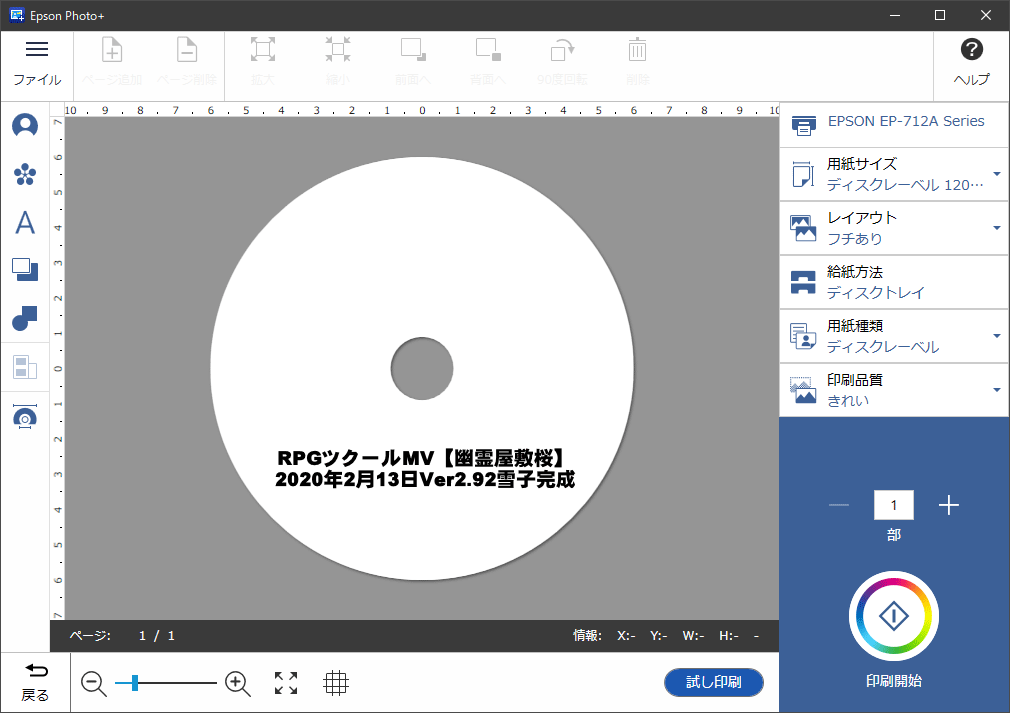This screenshot has height=713, width=1010.
Task: Open the 給紙方法 paper source setting
Action: pos(894,282)
